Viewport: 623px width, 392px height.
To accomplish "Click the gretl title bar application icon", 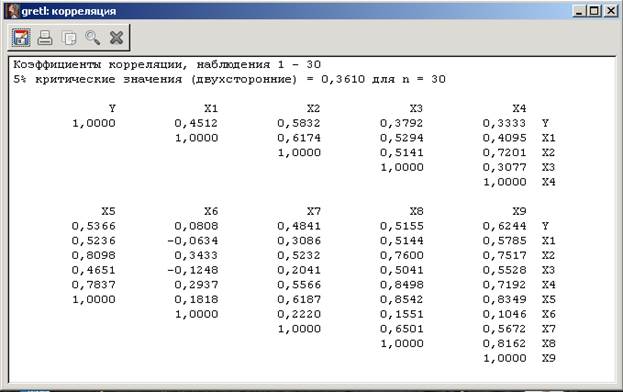I will [12, 11].
